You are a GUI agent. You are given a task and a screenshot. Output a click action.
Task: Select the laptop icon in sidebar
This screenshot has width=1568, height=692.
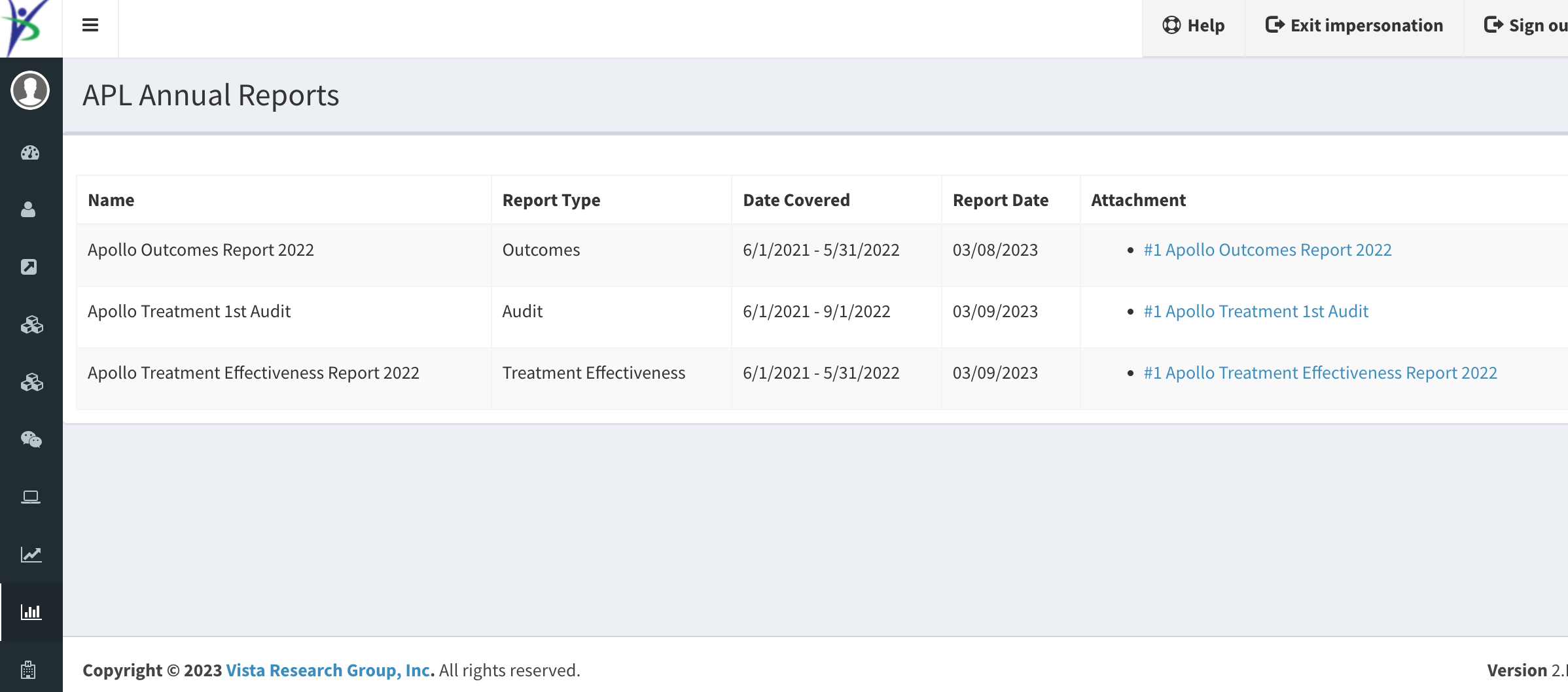tap(30, 497)
